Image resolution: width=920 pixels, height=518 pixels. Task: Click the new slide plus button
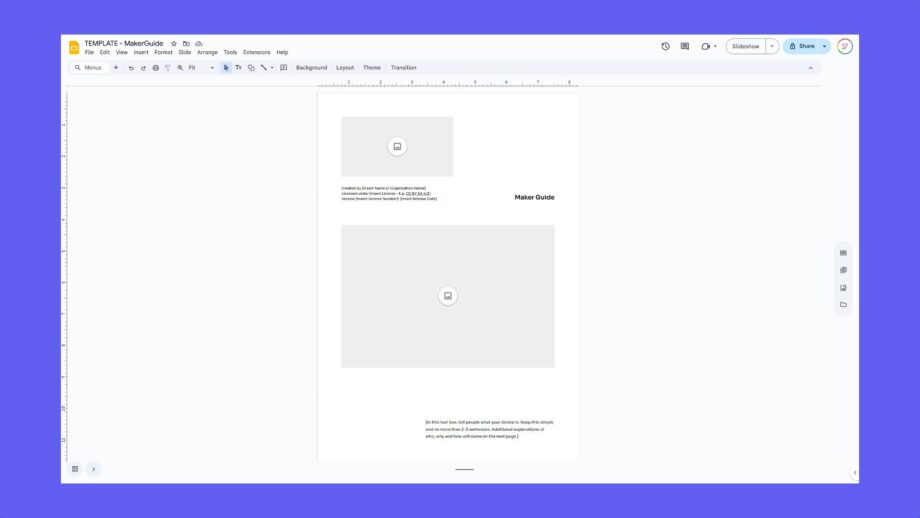click(x=116, y=67)
